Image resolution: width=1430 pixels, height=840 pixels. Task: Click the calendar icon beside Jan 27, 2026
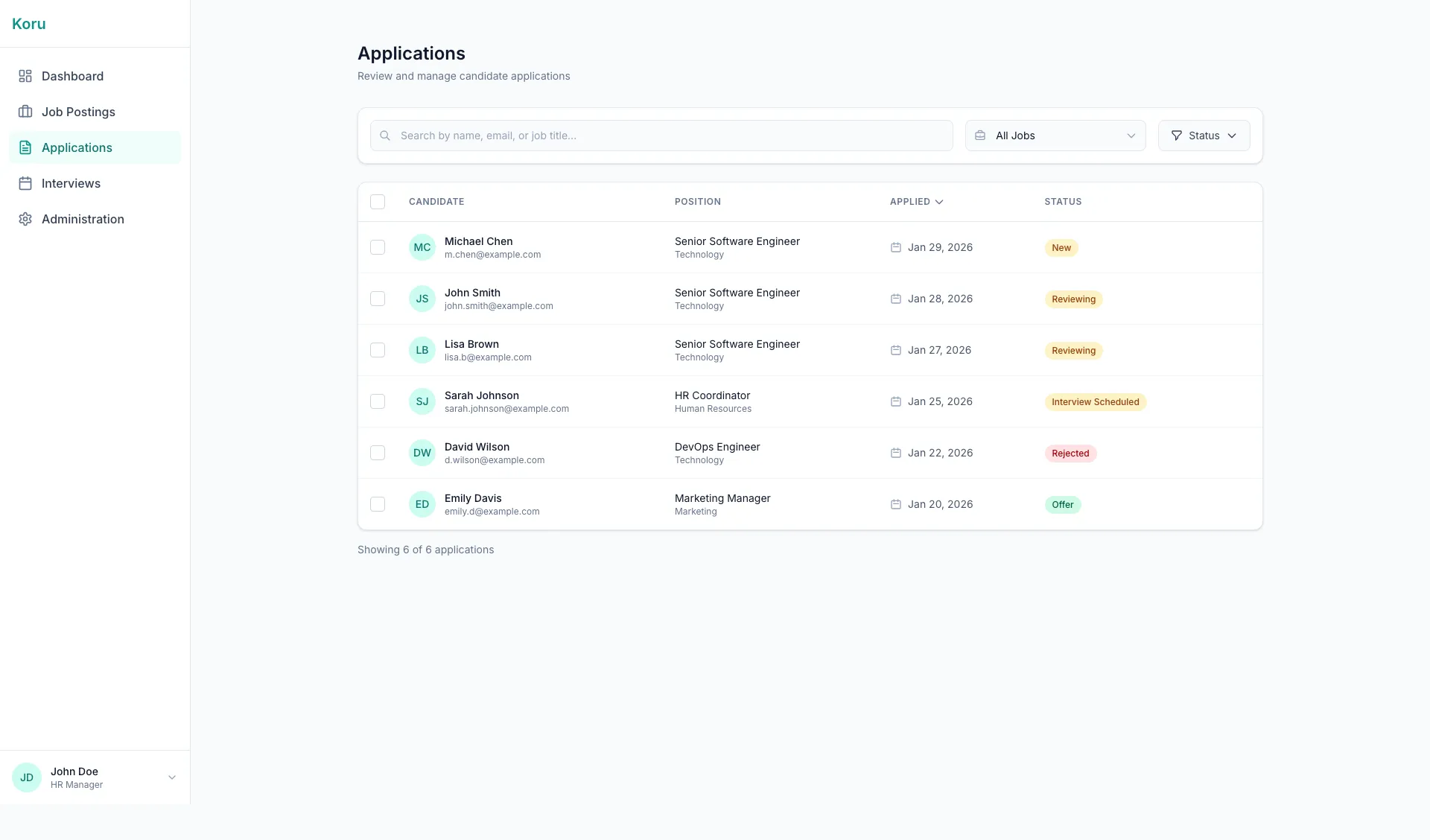coord(896,350)
